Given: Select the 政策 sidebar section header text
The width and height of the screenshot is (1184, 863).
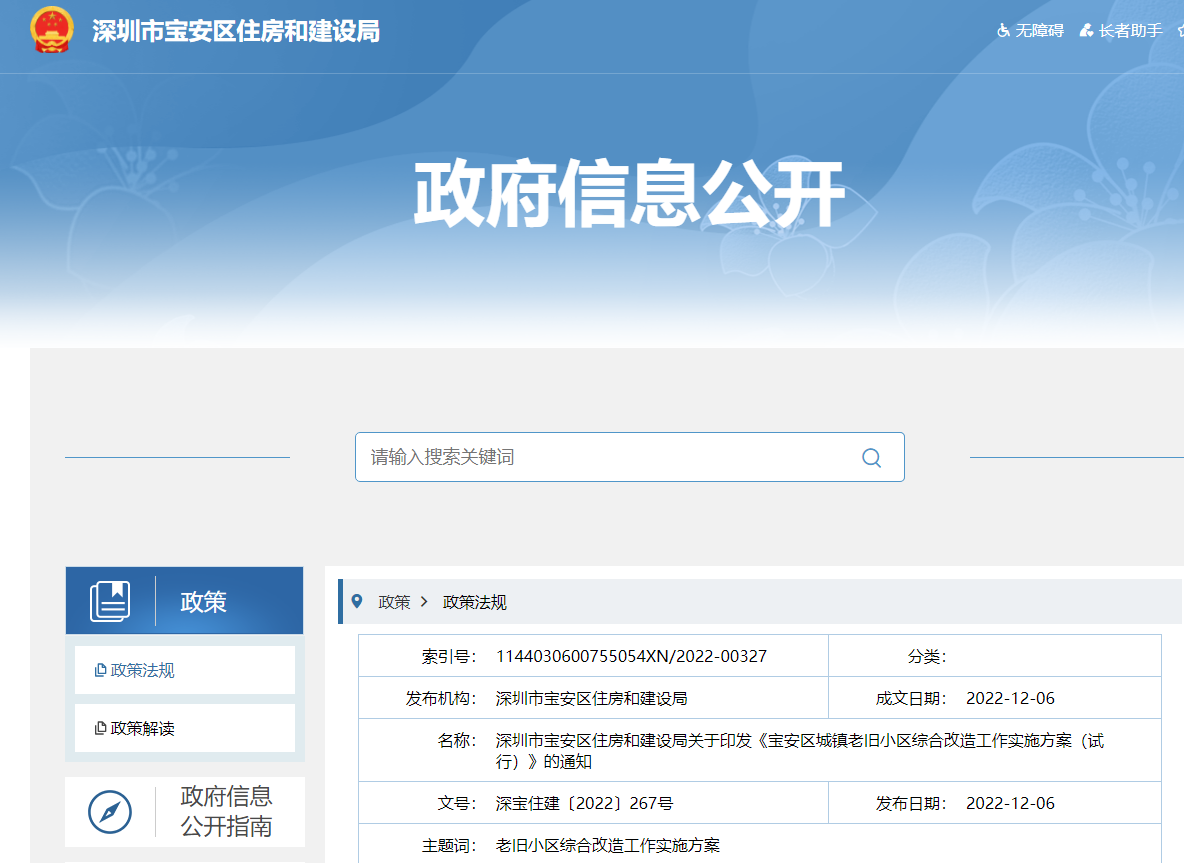Looking at the screenshot, I should pyautogui.click(x=203, y=601).
